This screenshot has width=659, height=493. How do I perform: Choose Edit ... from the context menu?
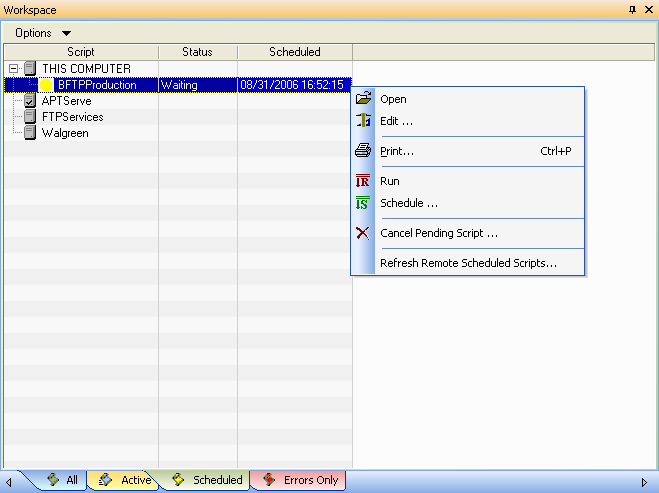pos(467,121)
